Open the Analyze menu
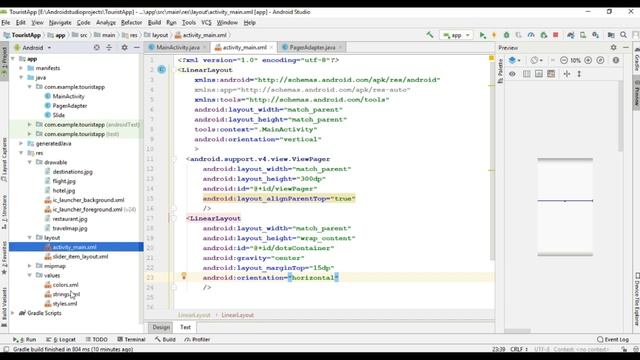640x360 pixels. click(106, 23)
